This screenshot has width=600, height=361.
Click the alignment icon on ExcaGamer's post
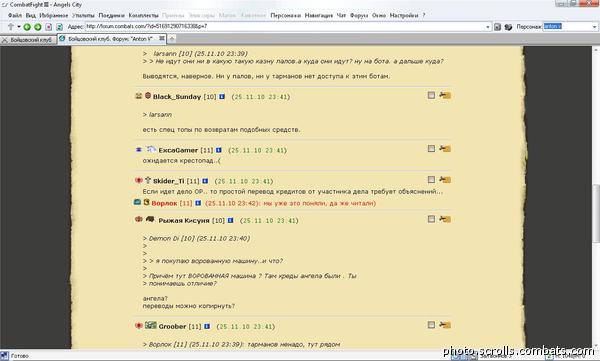(139, 150)
